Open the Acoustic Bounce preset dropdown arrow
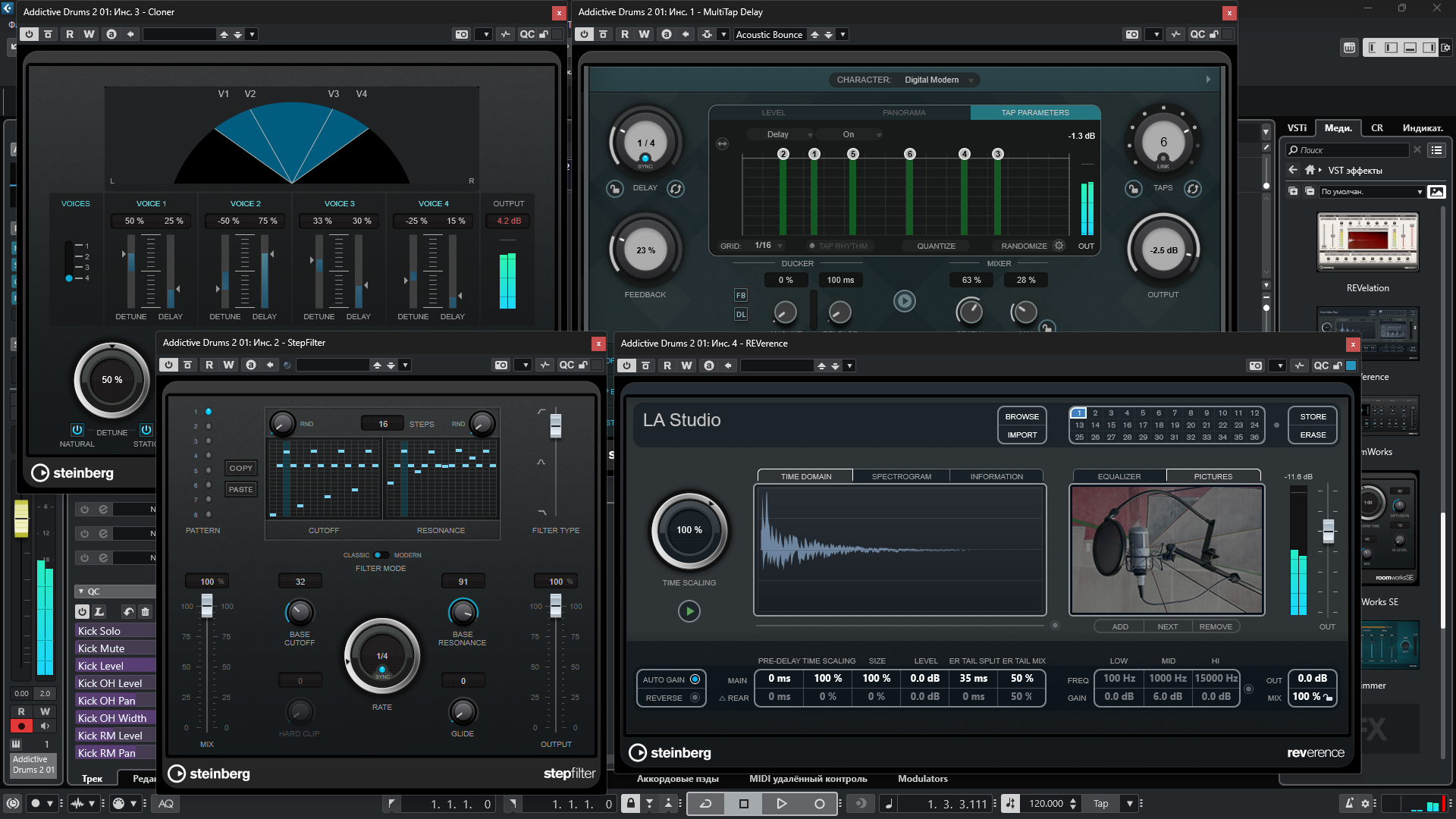Viewport: 1456px width, 819px height. pyautogui.click(x=843, y=35)
